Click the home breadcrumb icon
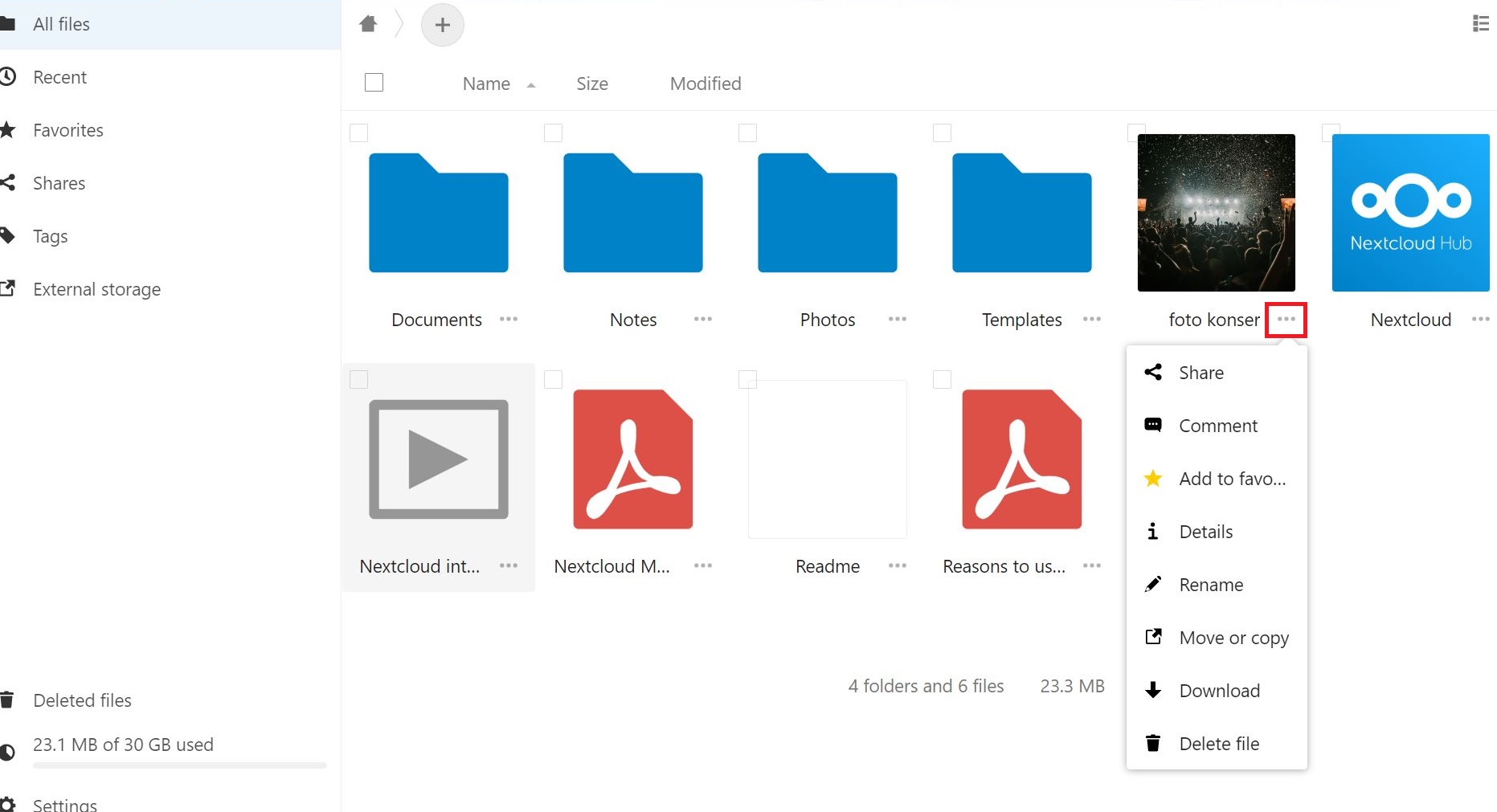This screenshot has width=1497, height=812. tap(368, 24)
